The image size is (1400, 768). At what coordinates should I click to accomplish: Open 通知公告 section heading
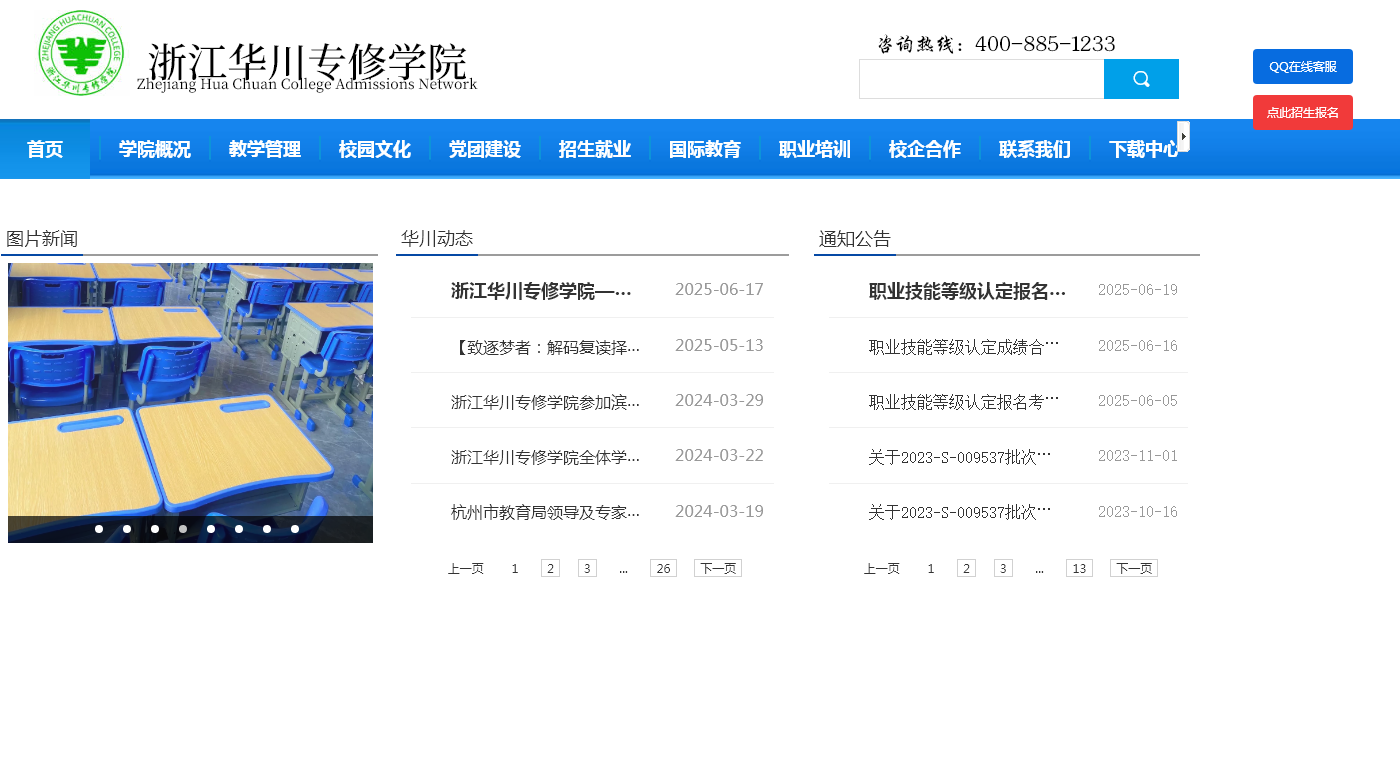coord(855,239)
